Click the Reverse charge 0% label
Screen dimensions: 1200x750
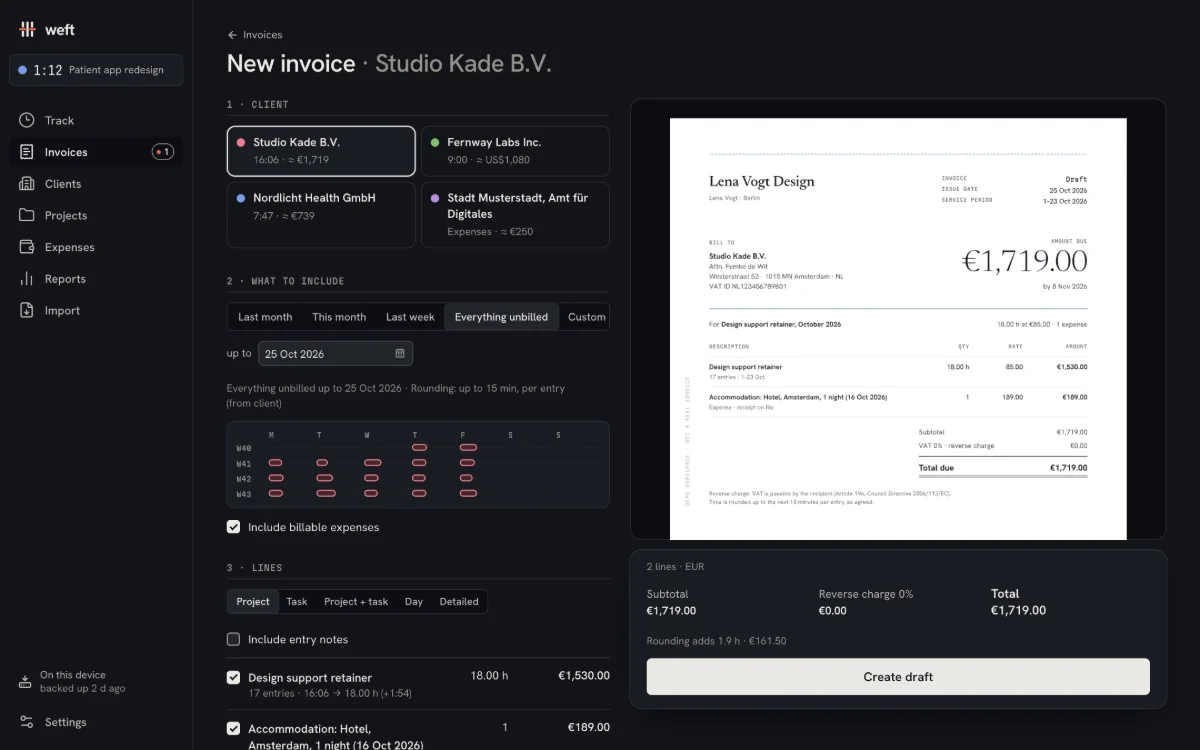pos(865,594)
